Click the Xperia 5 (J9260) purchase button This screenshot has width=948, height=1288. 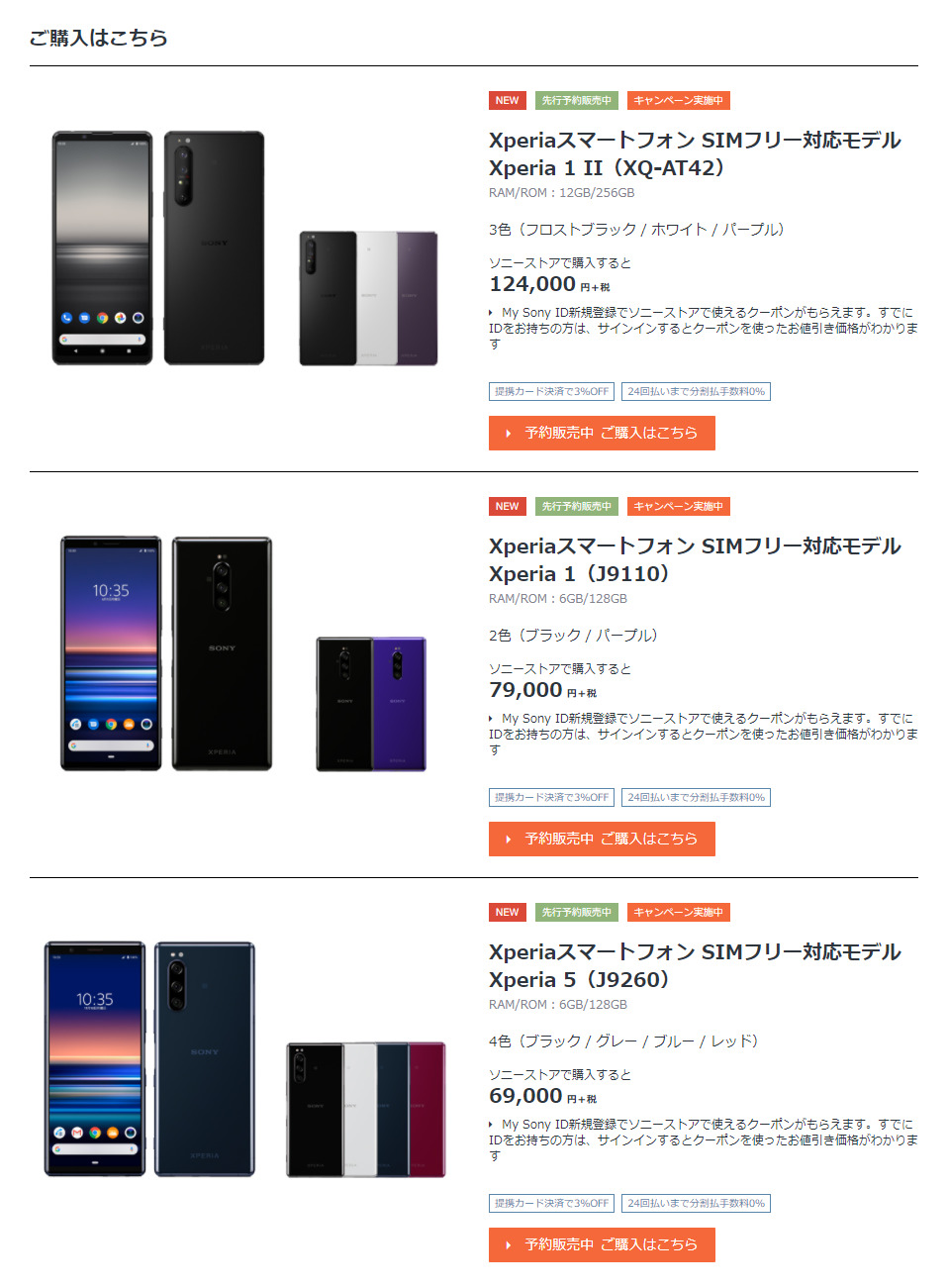coord(602,1244)
